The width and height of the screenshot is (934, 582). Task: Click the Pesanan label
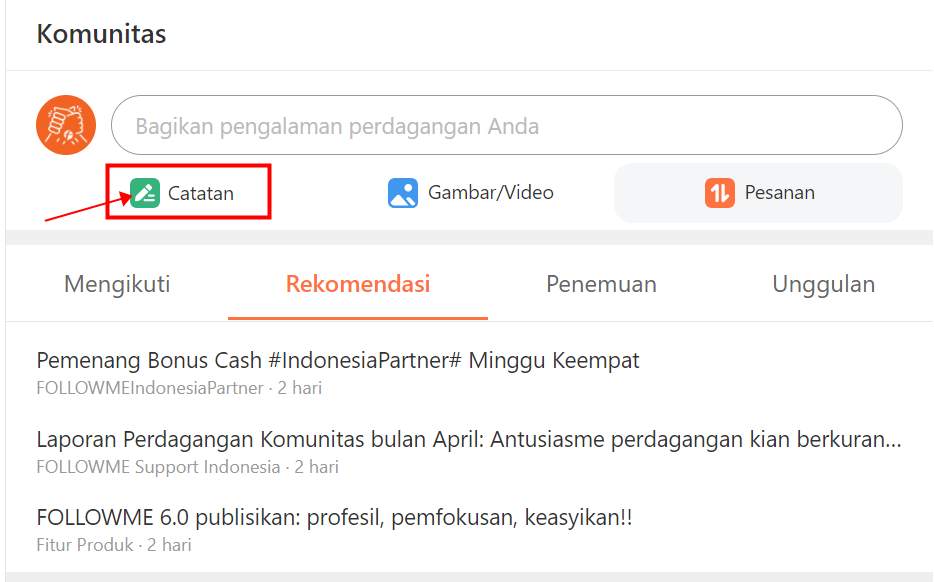(780, 193)
